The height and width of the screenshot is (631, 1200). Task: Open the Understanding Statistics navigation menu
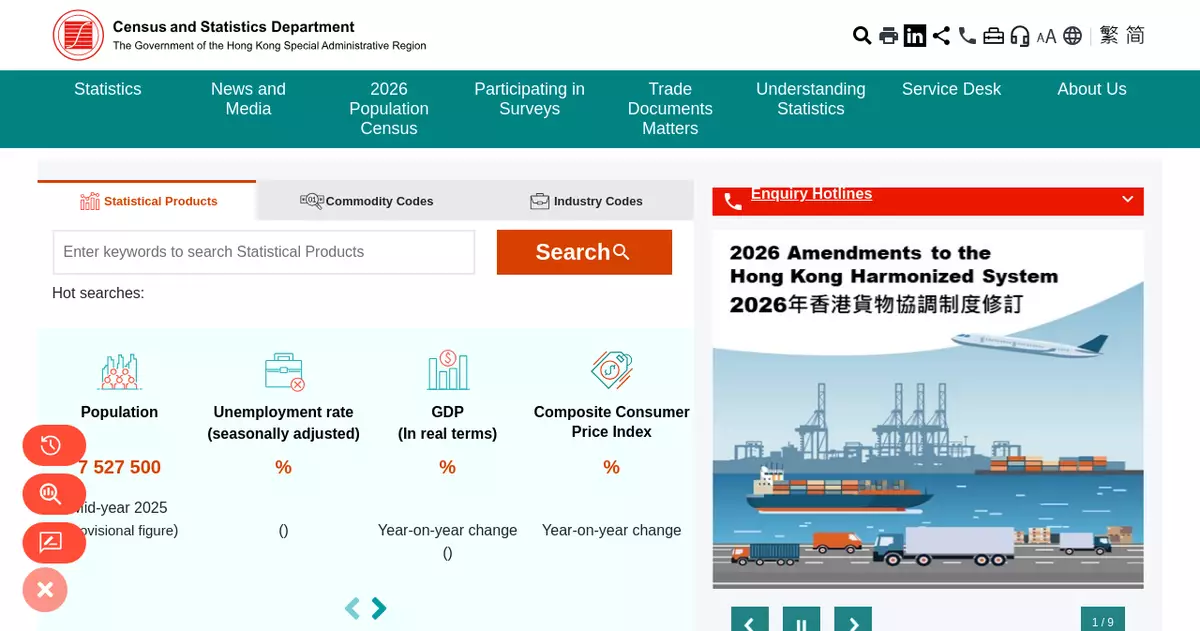coord(811,99)
